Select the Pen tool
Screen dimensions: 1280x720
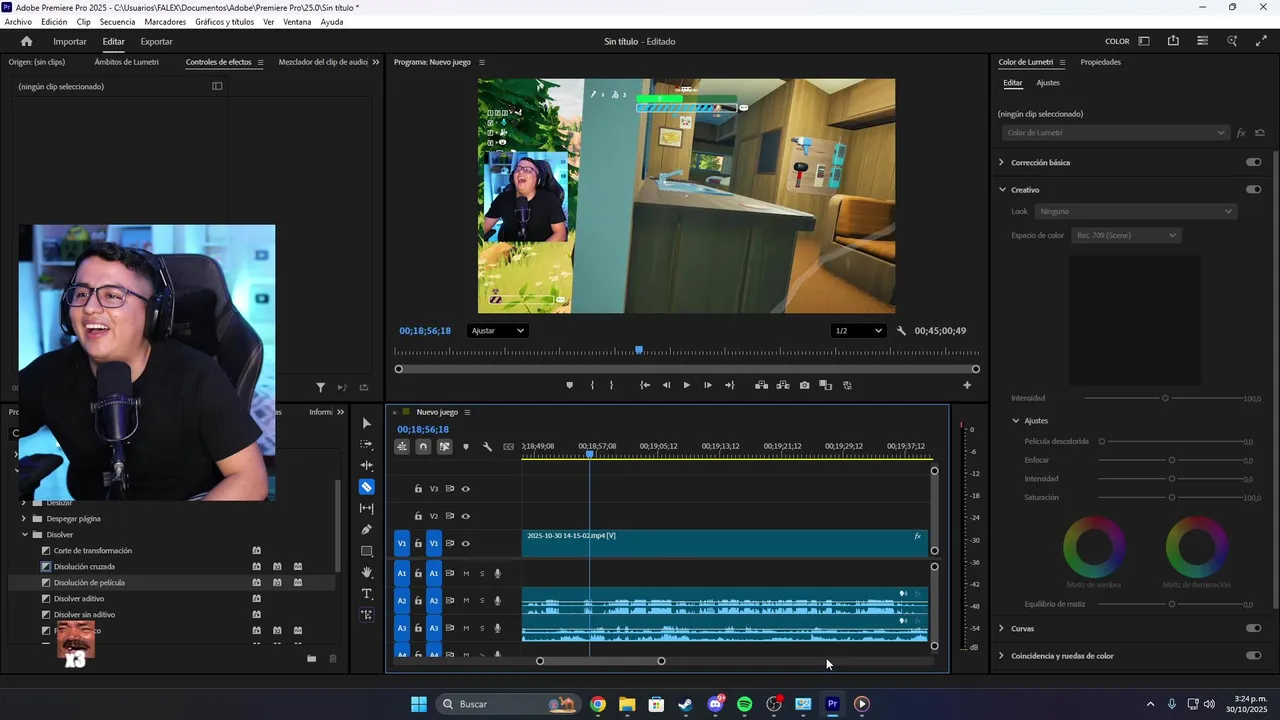367,530
